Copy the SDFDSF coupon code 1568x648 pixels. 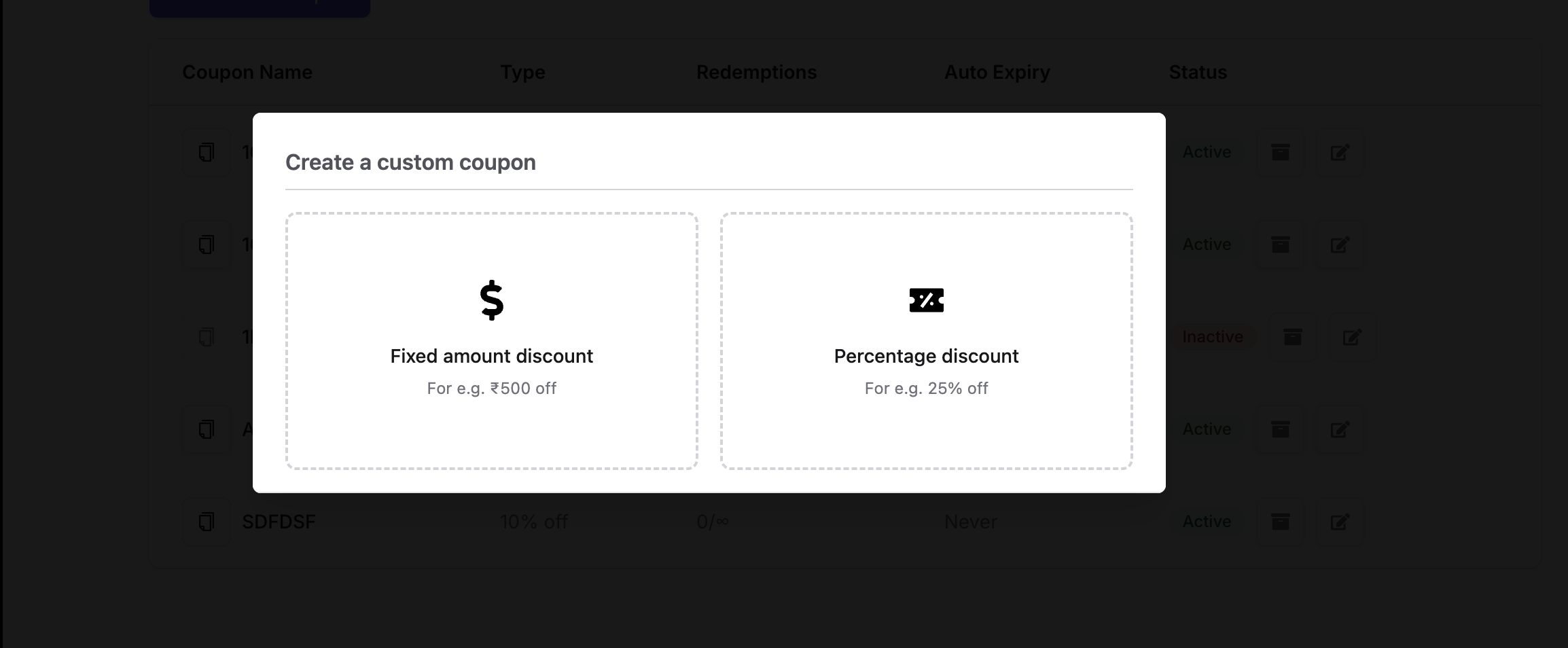pos(206,522)
